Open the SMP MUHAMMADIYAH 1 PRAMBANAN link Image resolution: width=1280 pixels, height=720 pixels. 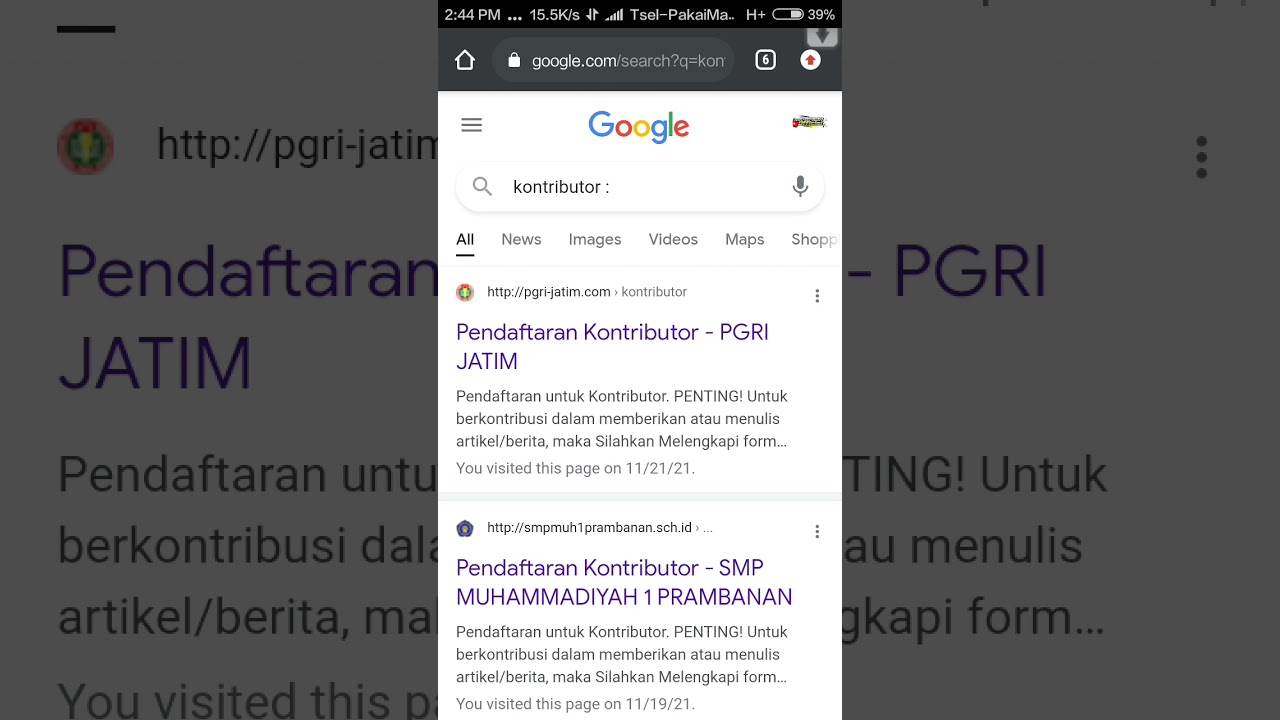624,582
